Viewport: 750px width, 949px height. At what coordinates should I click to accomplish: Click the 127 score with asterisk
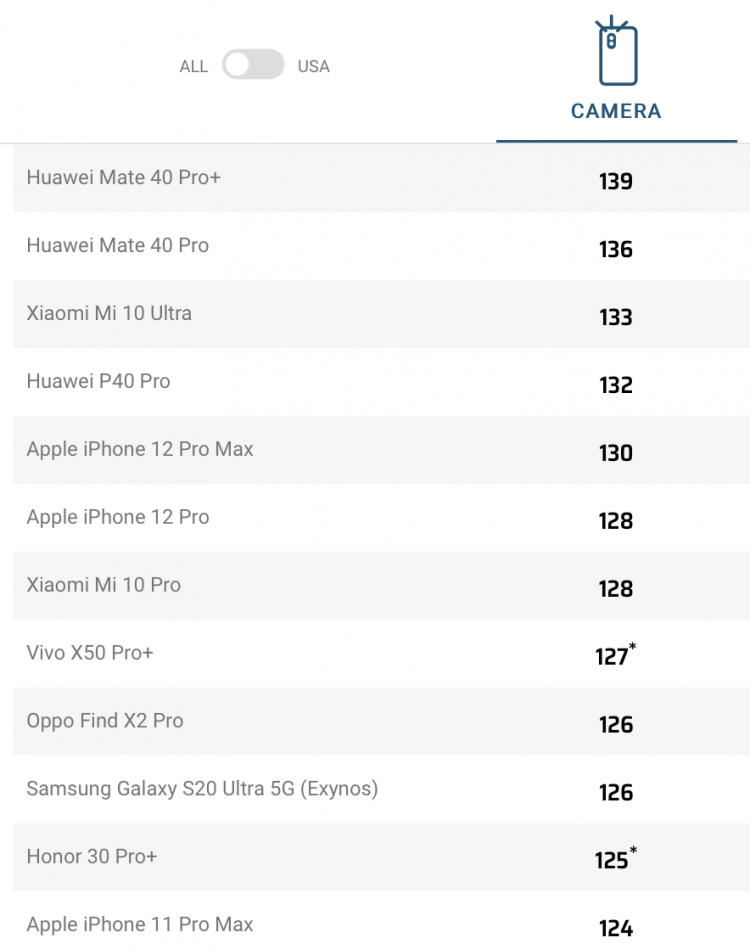tap(616, 654)
